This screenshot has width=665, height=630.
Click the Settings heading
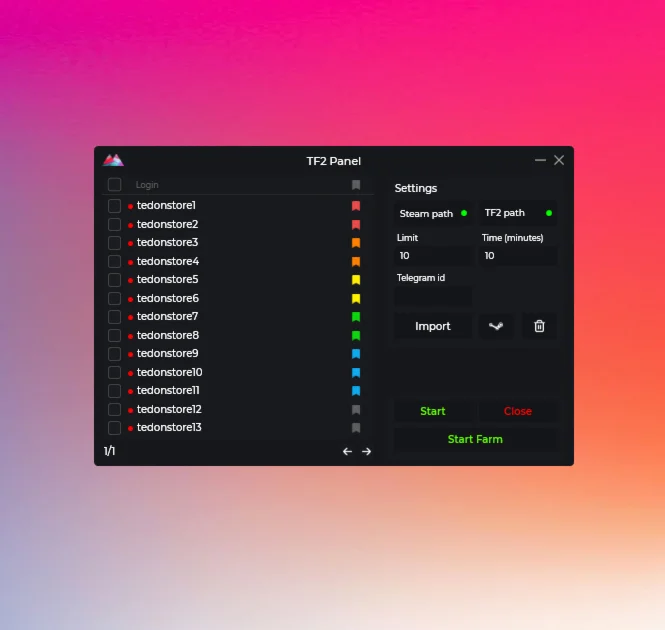(416, 188)
